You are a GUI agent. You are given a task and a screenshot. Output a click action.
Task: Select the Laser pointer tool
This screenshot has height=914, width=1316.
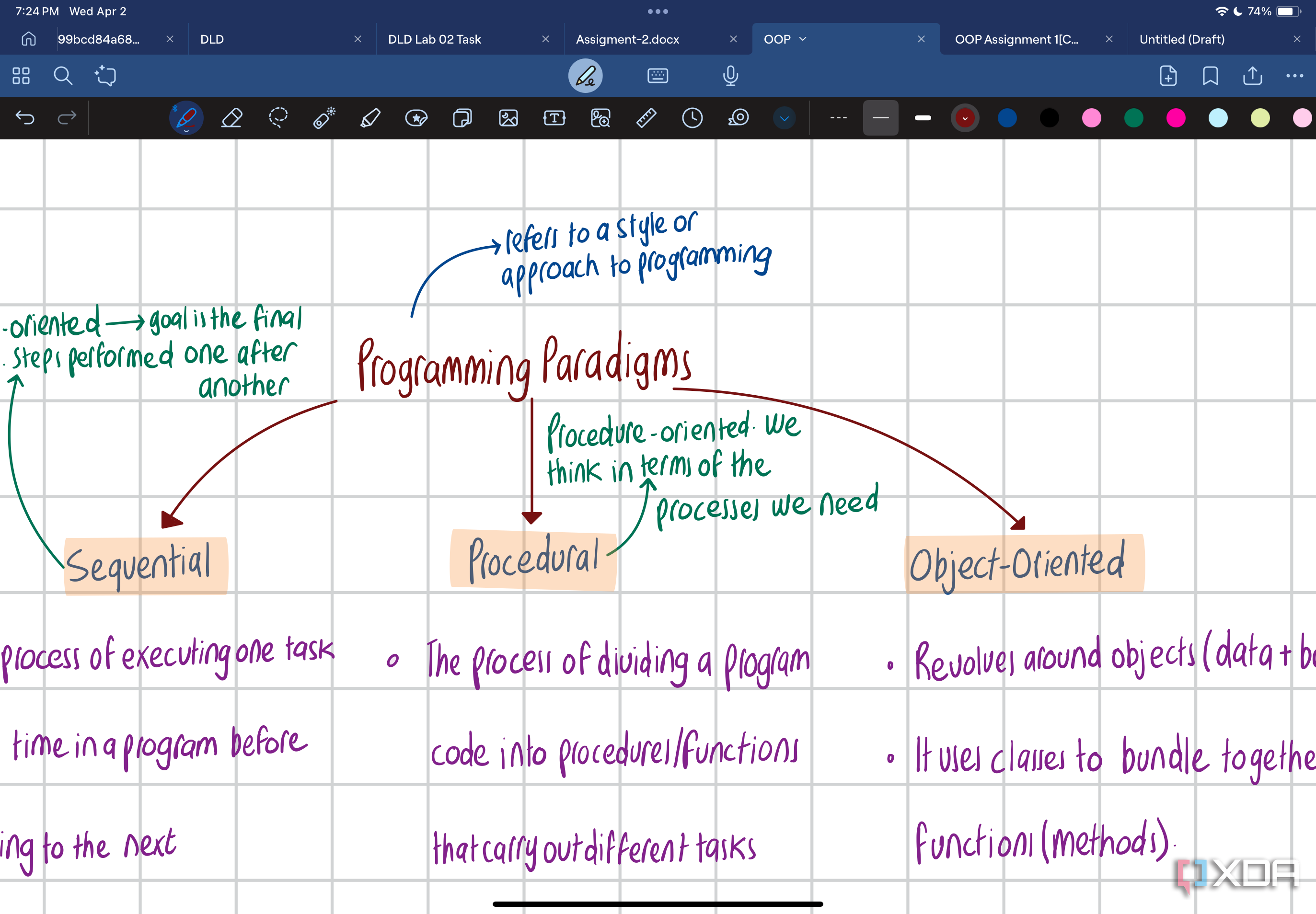coord(324,118)
